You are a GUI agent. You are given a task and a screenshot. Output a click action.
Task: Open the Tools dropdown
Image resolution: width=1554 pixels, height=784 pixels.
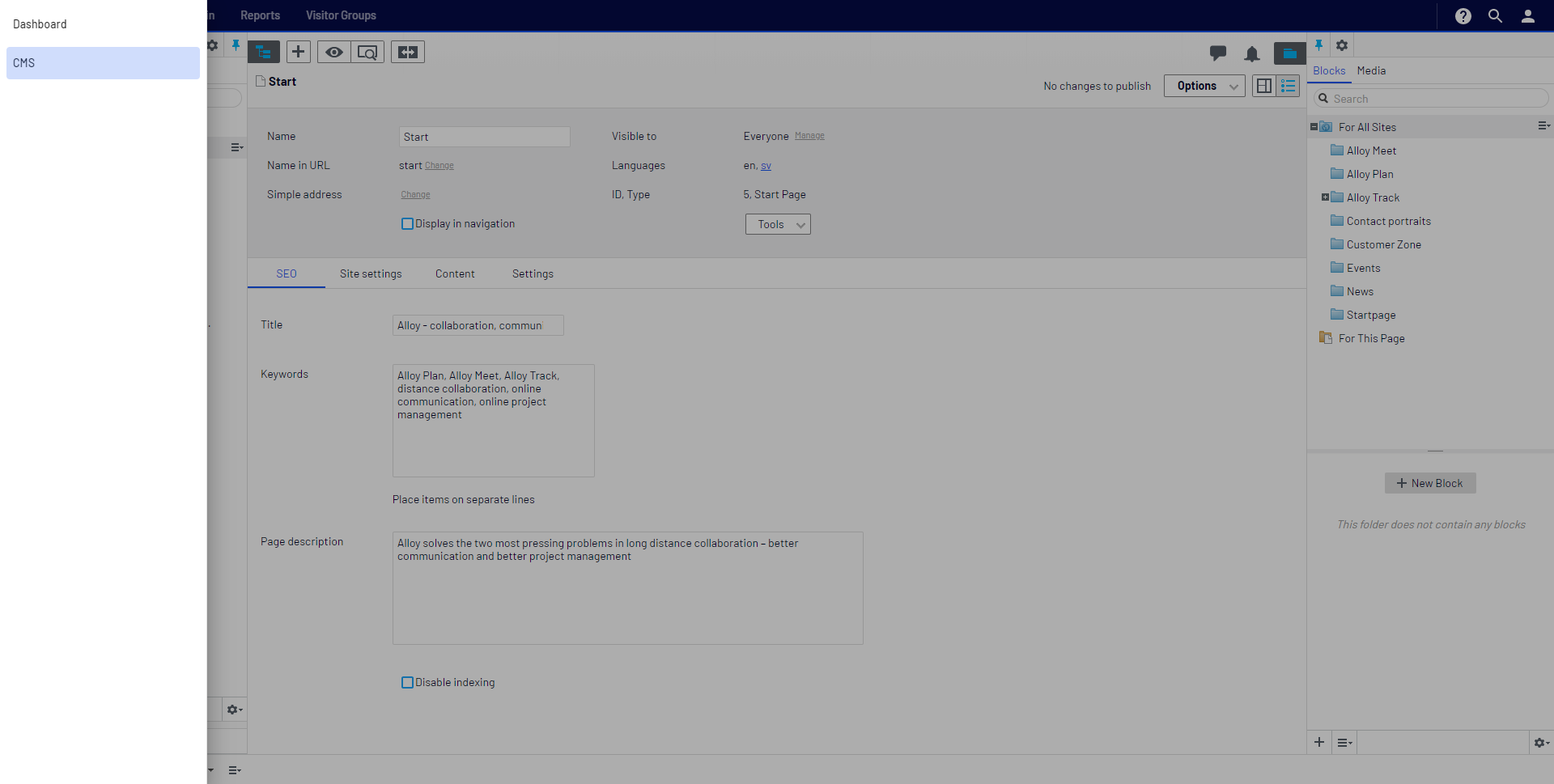[x=777, y=225]
